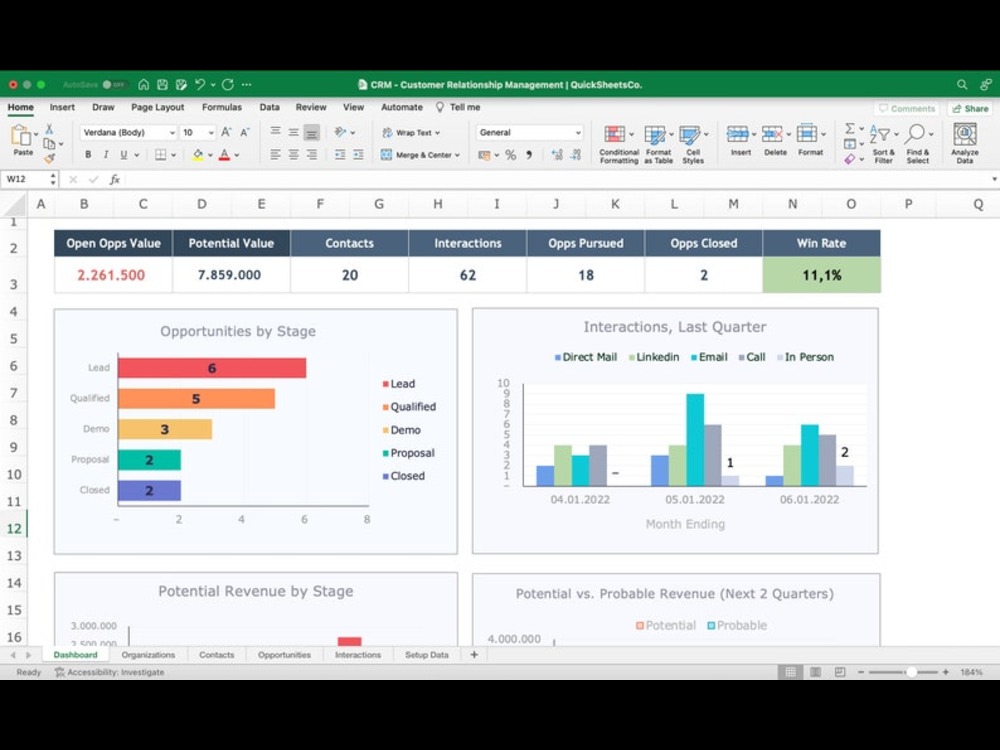
Task: Save the workbook with the save icon
Action: click(x=162, y=84)
